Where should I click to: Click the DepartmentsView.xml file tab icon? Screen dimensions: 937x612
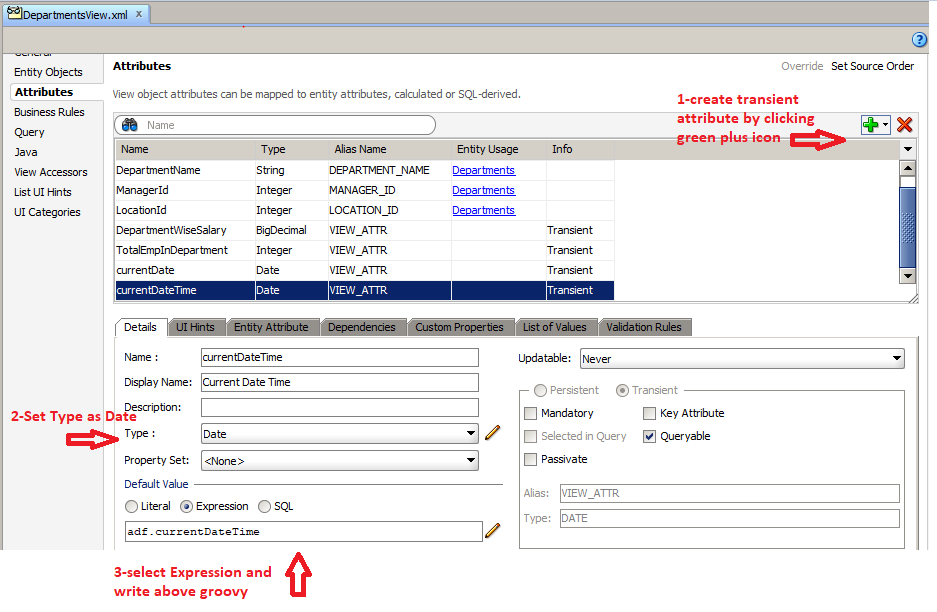pos(14,13)
